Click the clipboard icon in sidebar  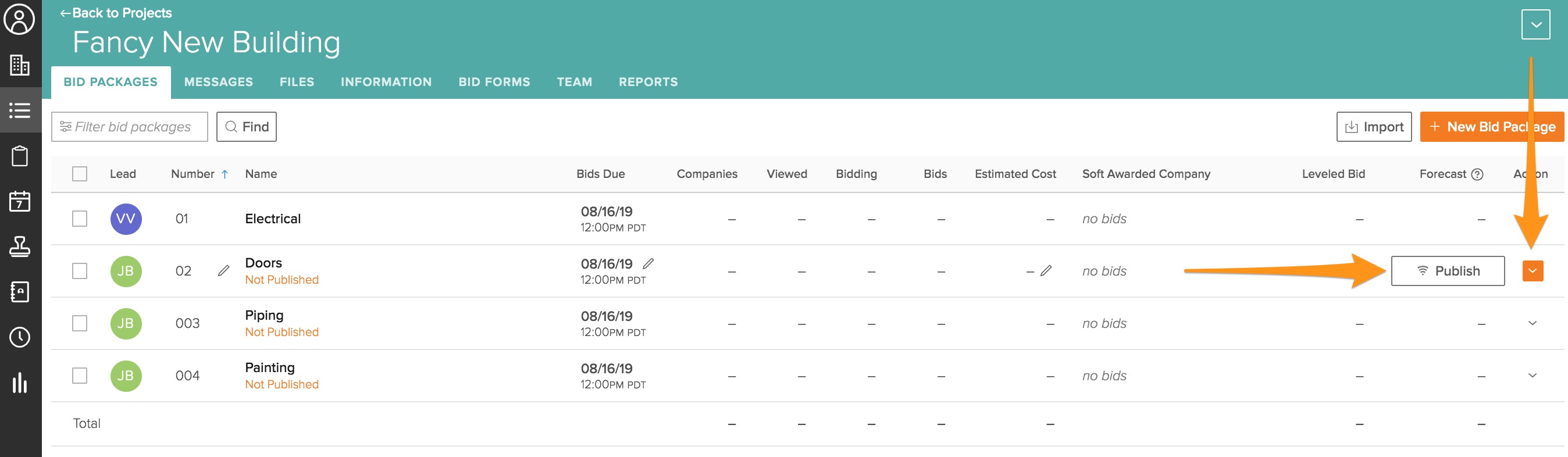click(x=19, y=156)
